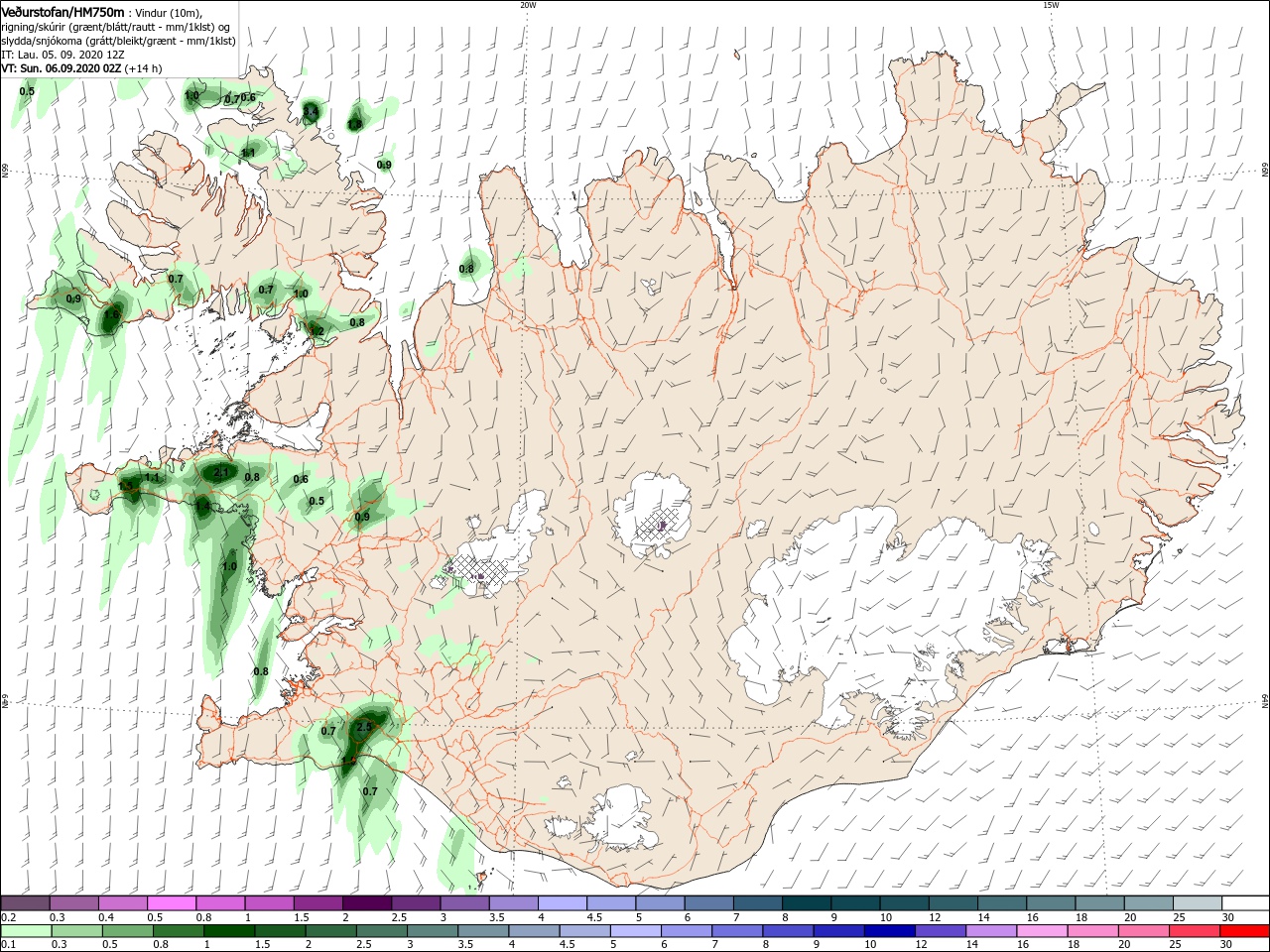This screenshot has width=1270, height=952.
Task: Click the 0.4 label in the top legend row
Action: pos(107,917)
